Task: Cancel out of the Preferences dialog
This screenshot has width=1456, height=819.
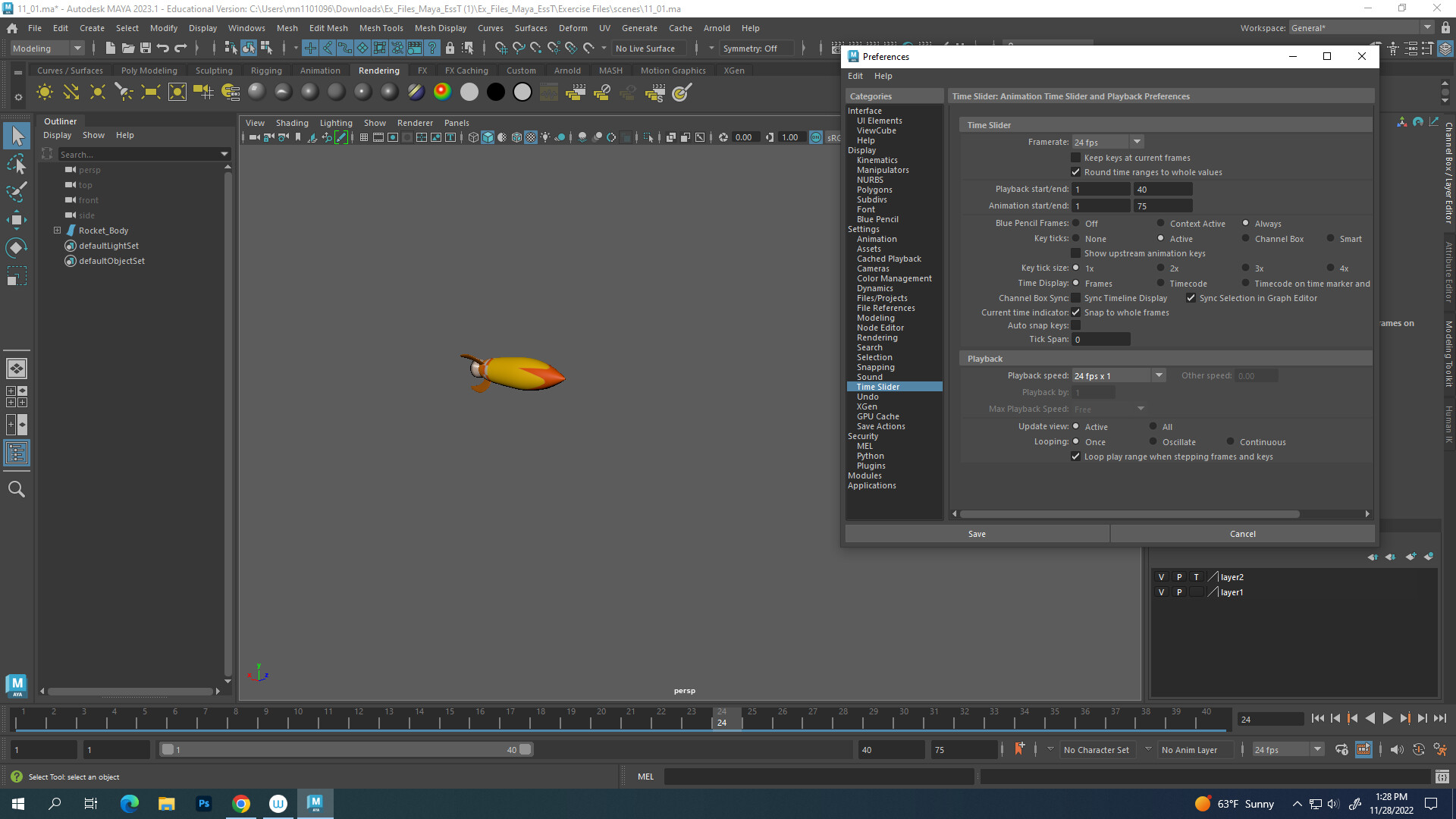Action: 1242,533
